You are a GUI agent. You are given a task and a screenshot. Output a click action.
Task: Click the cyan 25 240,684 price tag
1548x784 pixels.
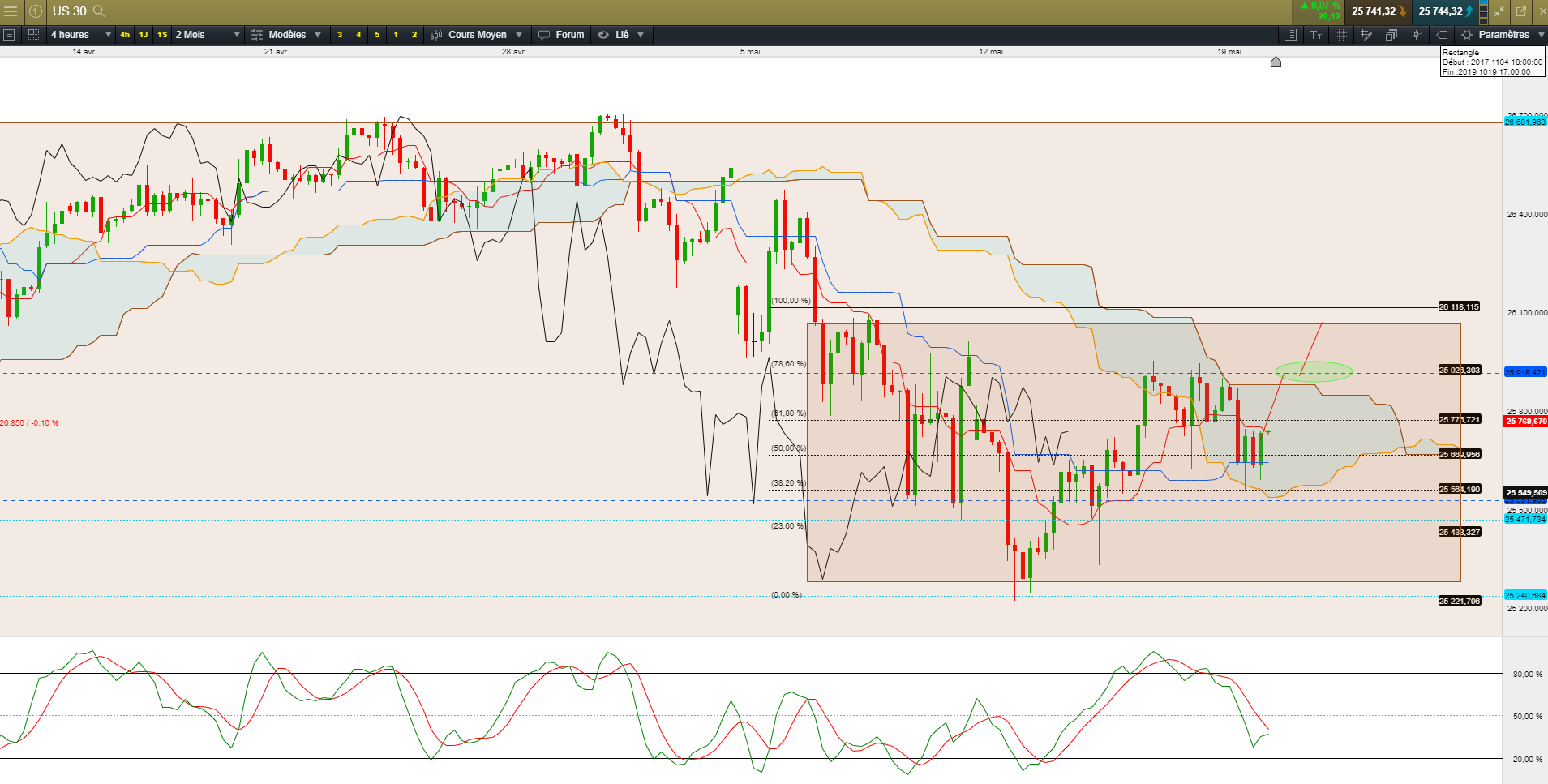tap(1525, 595)
